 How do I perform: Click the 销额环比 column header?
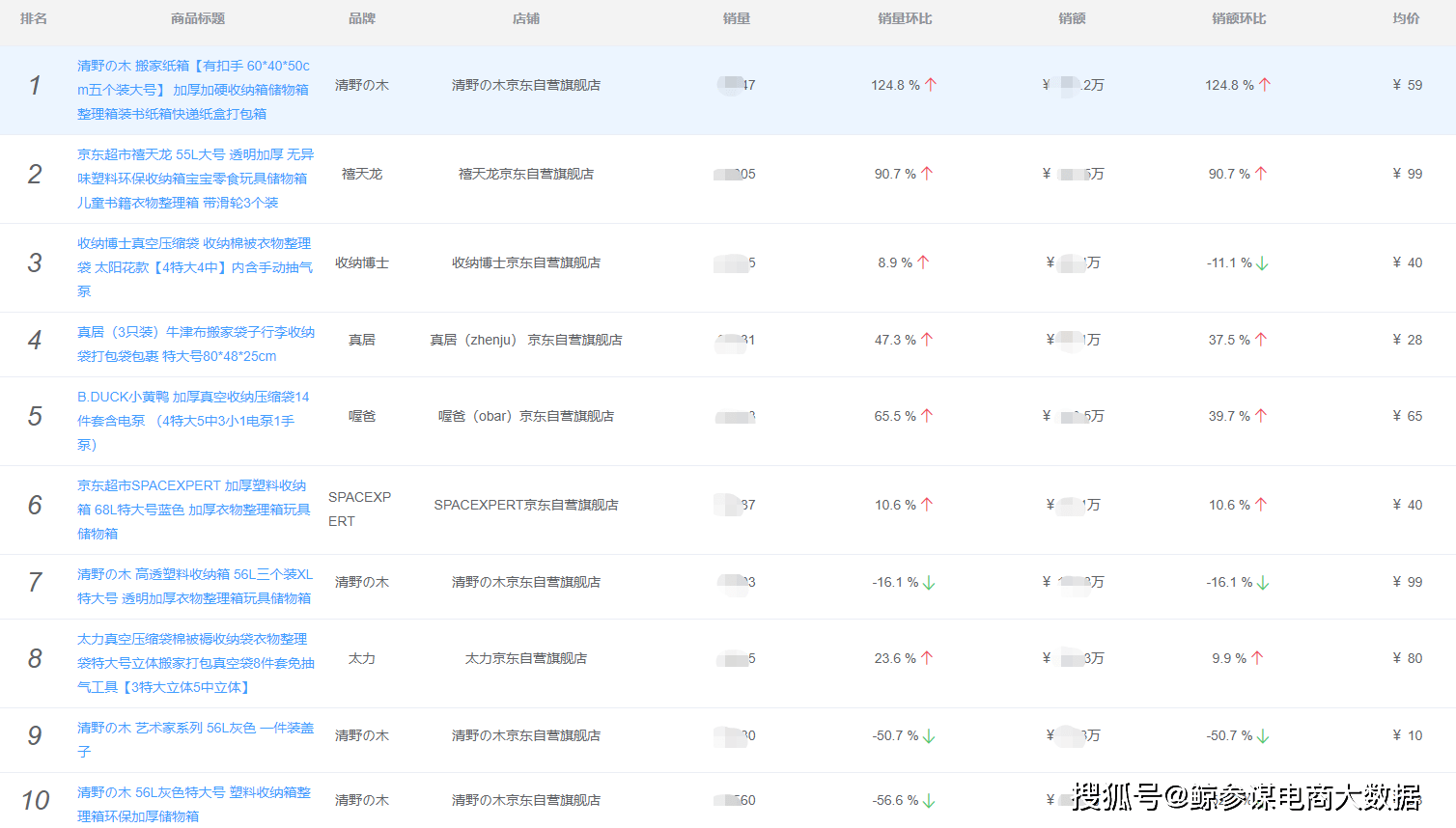(1239, 18)
